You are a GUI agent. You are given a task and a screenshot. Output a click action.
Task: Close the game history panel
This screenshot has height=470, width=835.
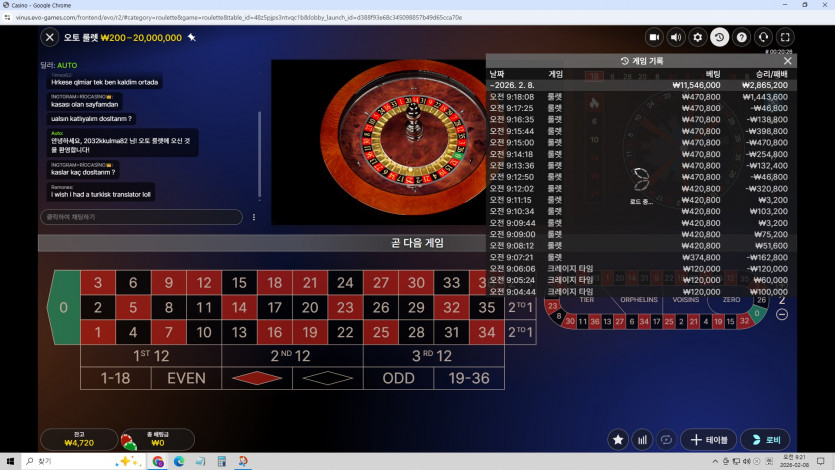click(x=787, y=61)
